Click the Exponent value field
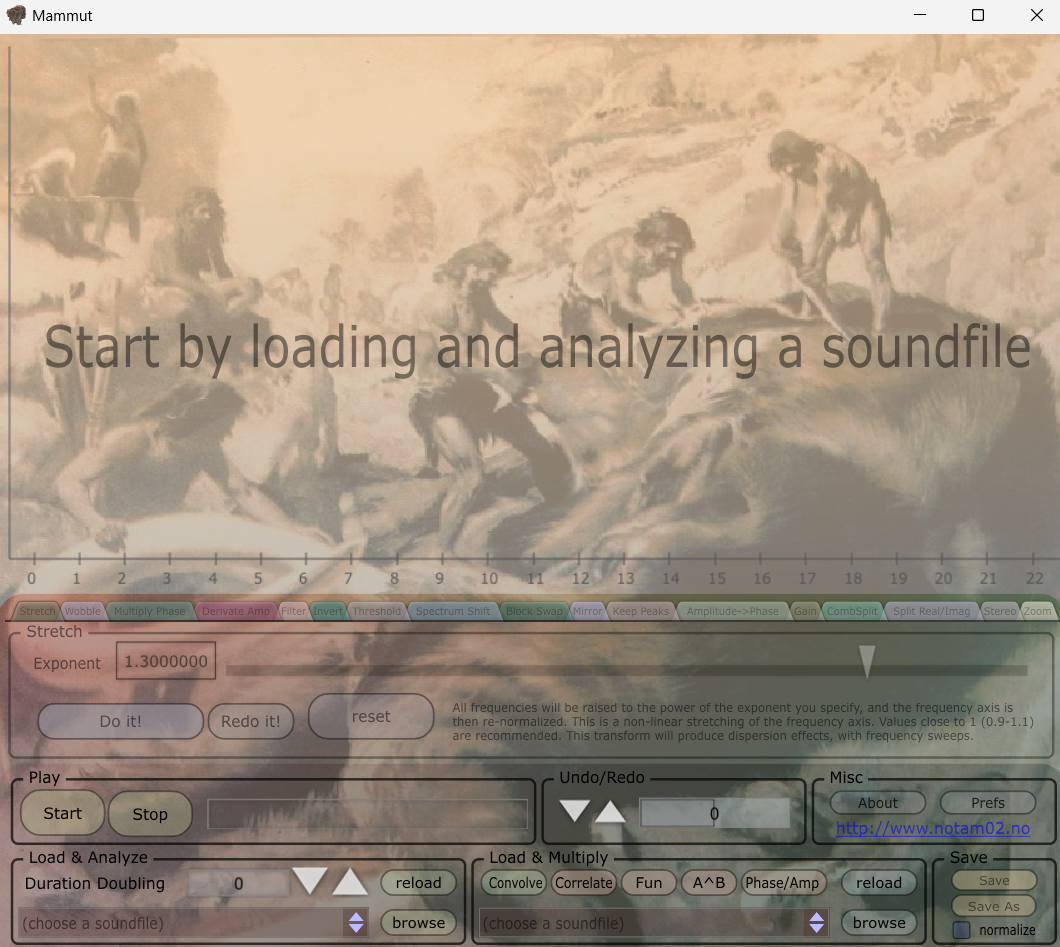The height and width of the screenshot is (947, 1060). (x=166, y=661)
